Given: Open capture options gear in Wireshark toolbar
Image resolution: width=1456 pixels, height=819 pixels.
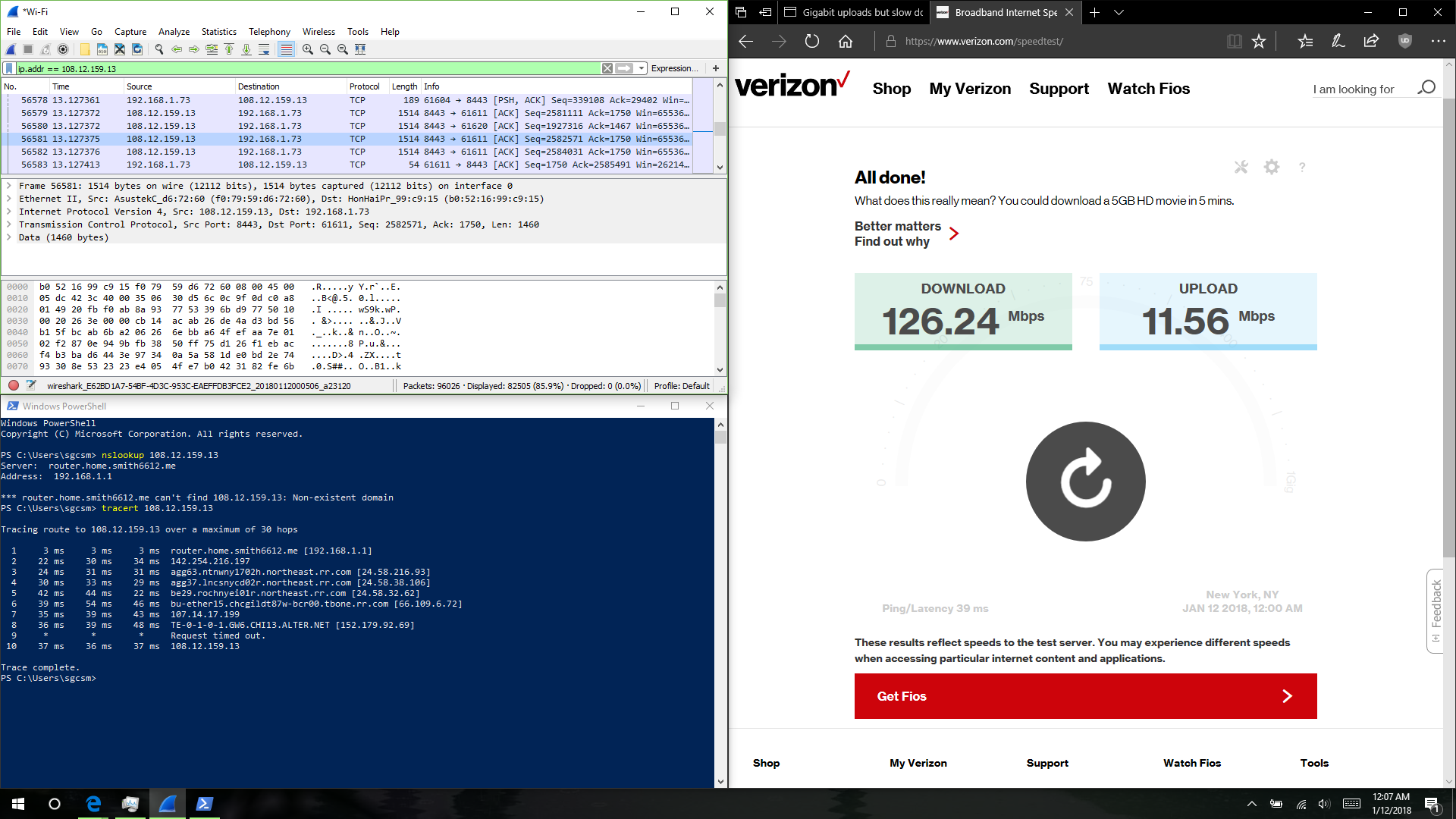Looking at the screenshot, I should (x=63, y=49).
